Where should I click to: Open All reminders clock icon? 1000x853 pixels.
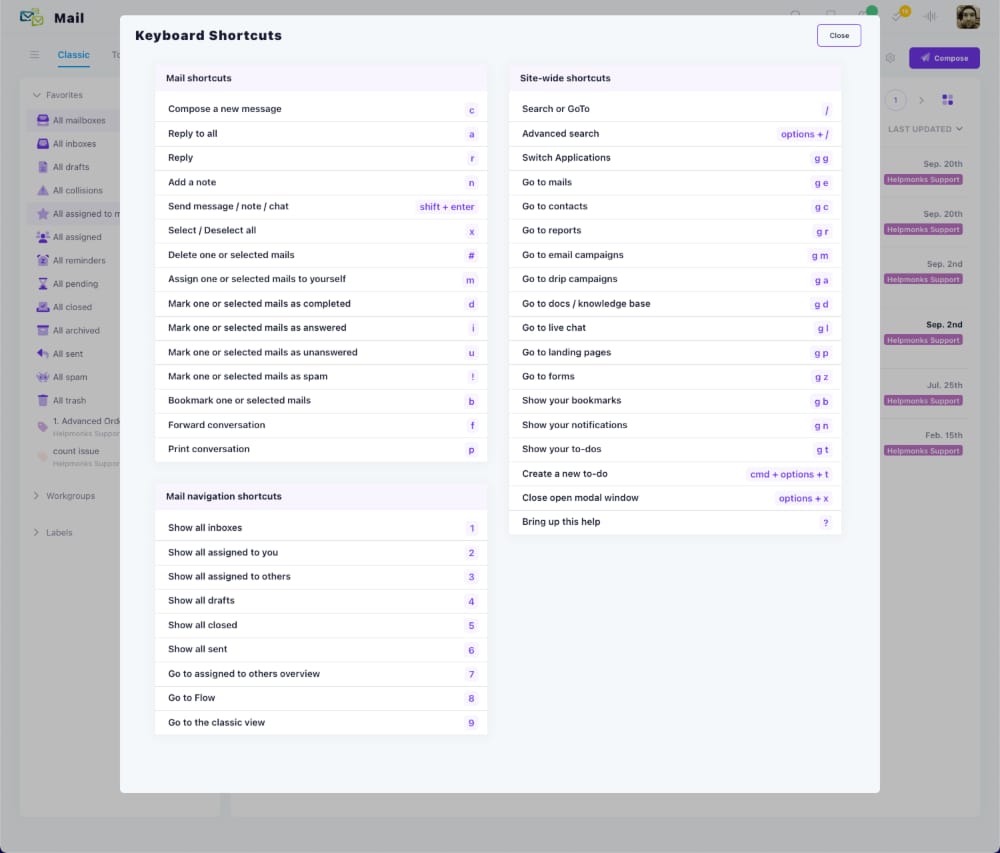point(43,260)
